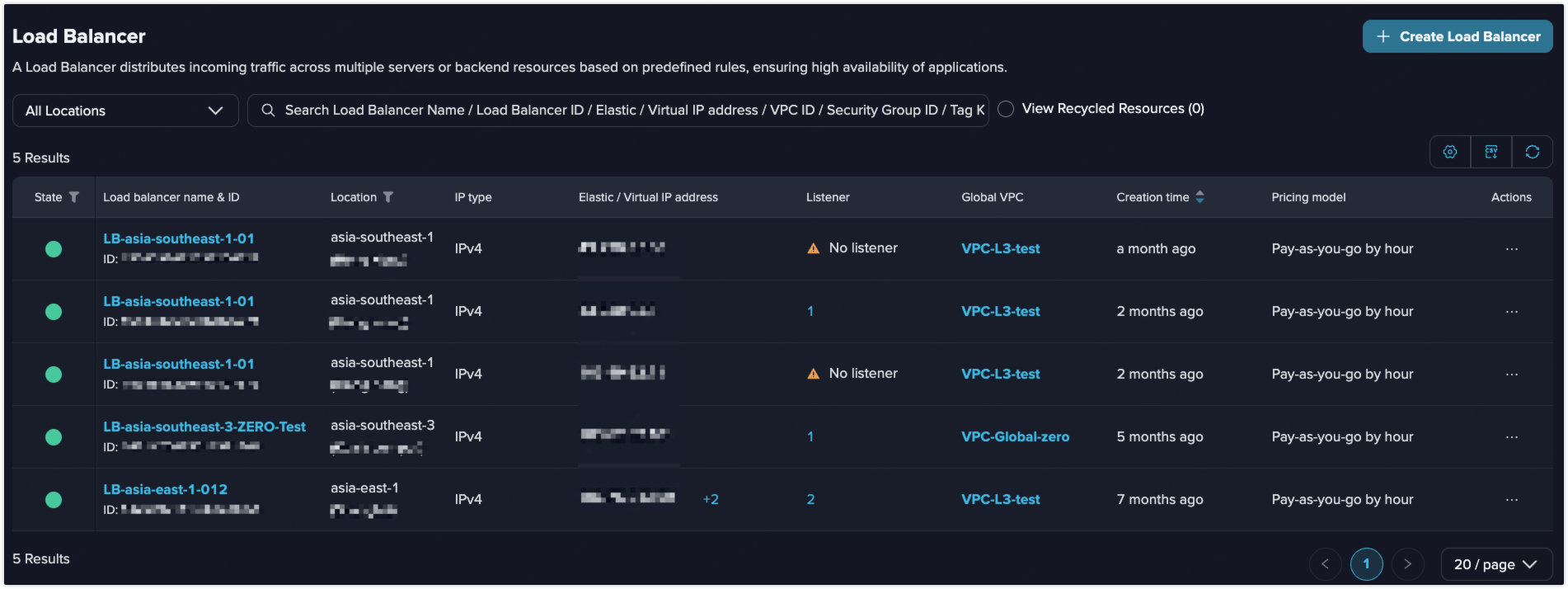Click Create Load Balancer button
Screen dimensions: 1568x589
point(1457,36)
